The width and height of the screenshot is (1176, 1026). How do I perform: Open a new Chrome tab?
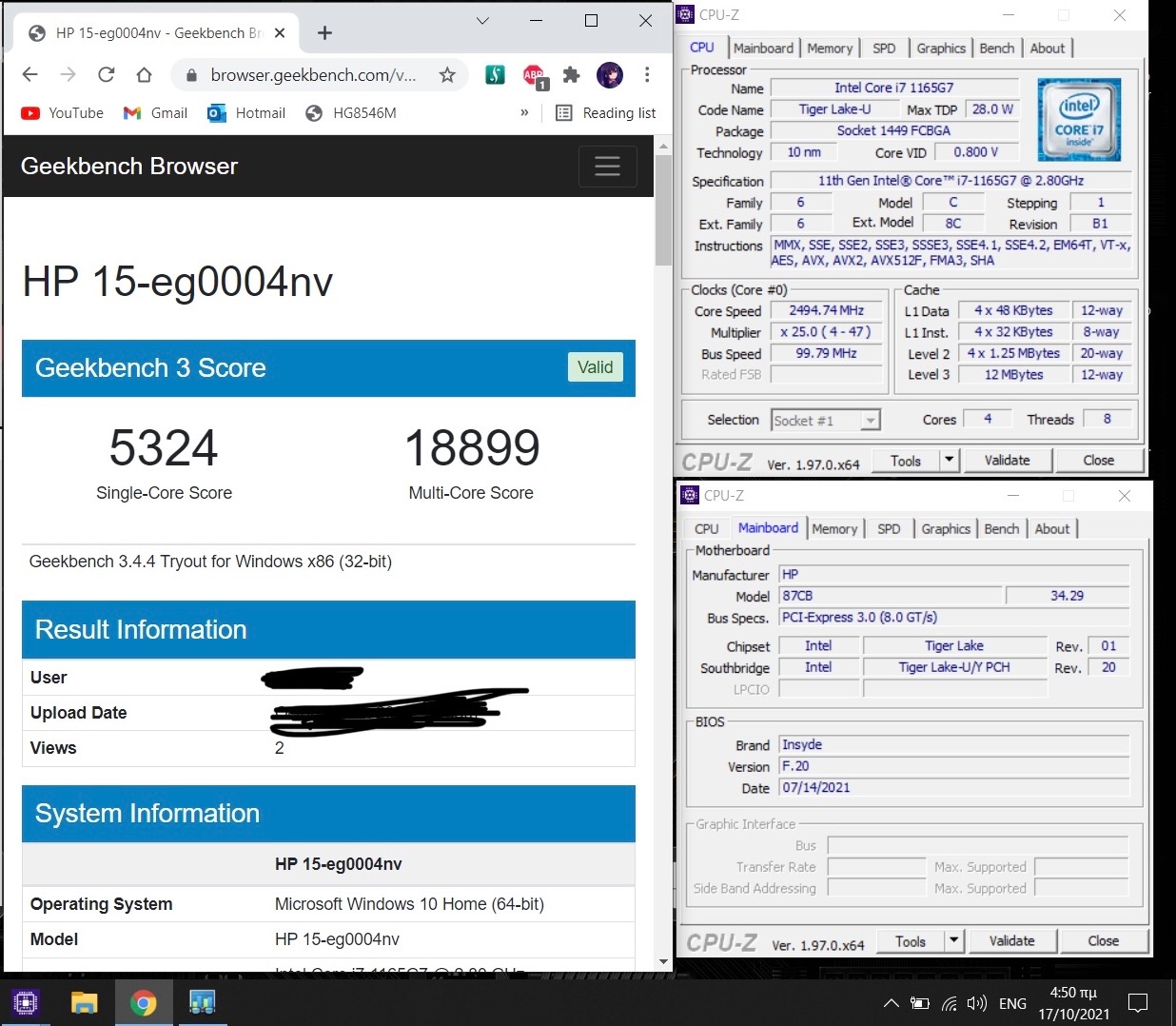click(x=324, y=33)
